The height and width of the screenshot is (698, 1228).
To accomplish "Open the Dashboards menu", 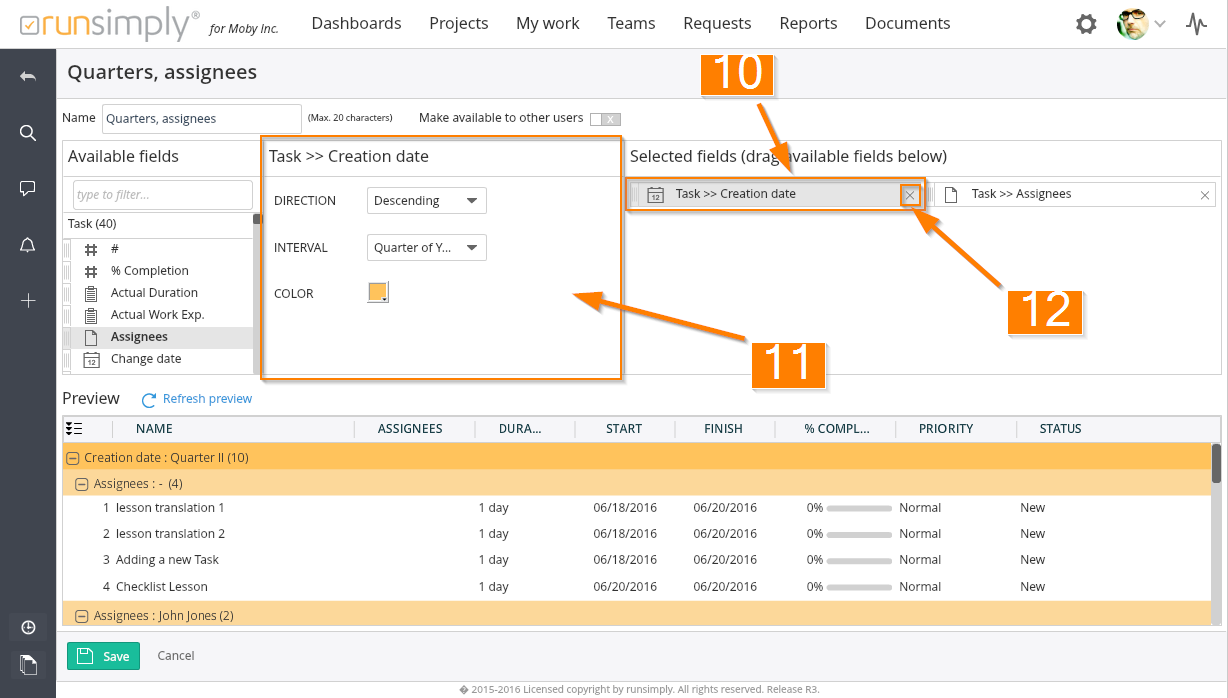I will pyautogui.click(x=356, y=23).
